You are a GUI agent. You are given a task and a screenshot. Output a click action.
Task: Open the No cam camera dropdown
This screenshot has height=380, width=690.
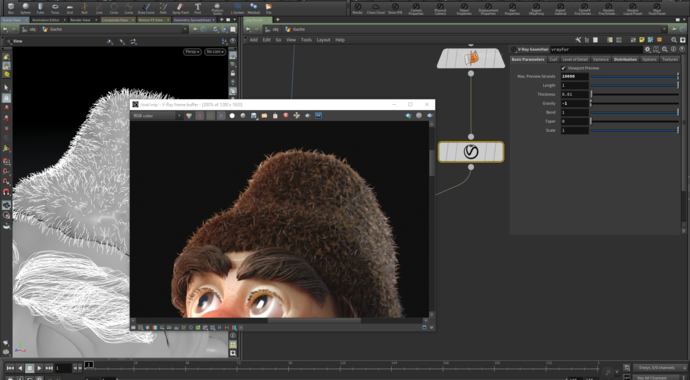(215, 51)
